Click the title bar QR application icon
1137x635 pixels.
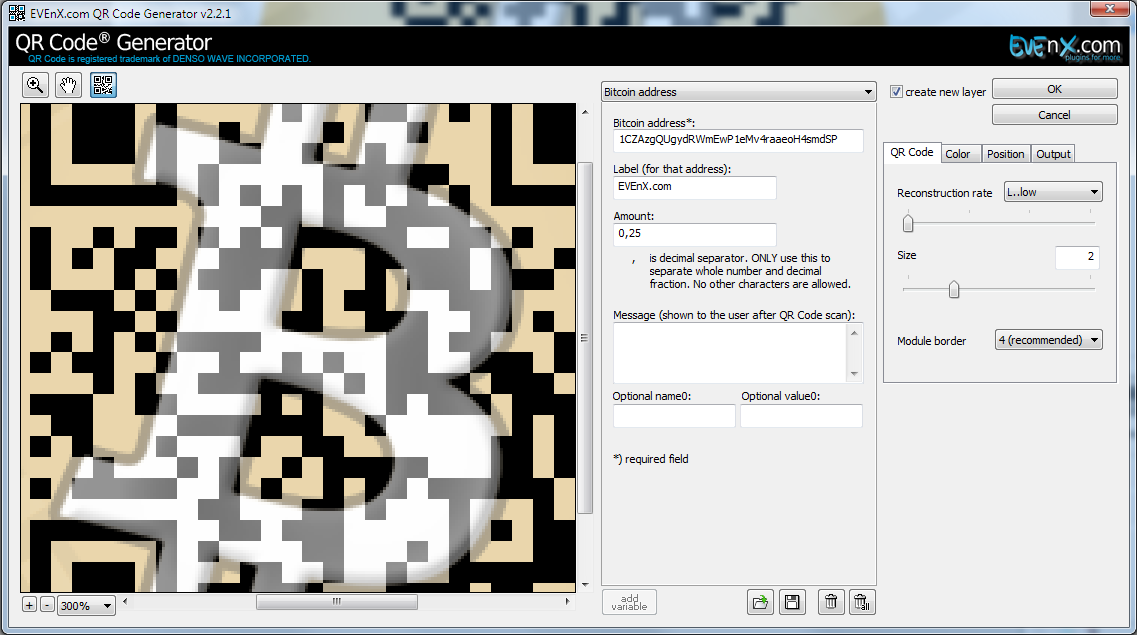click(x=17, y=13)
